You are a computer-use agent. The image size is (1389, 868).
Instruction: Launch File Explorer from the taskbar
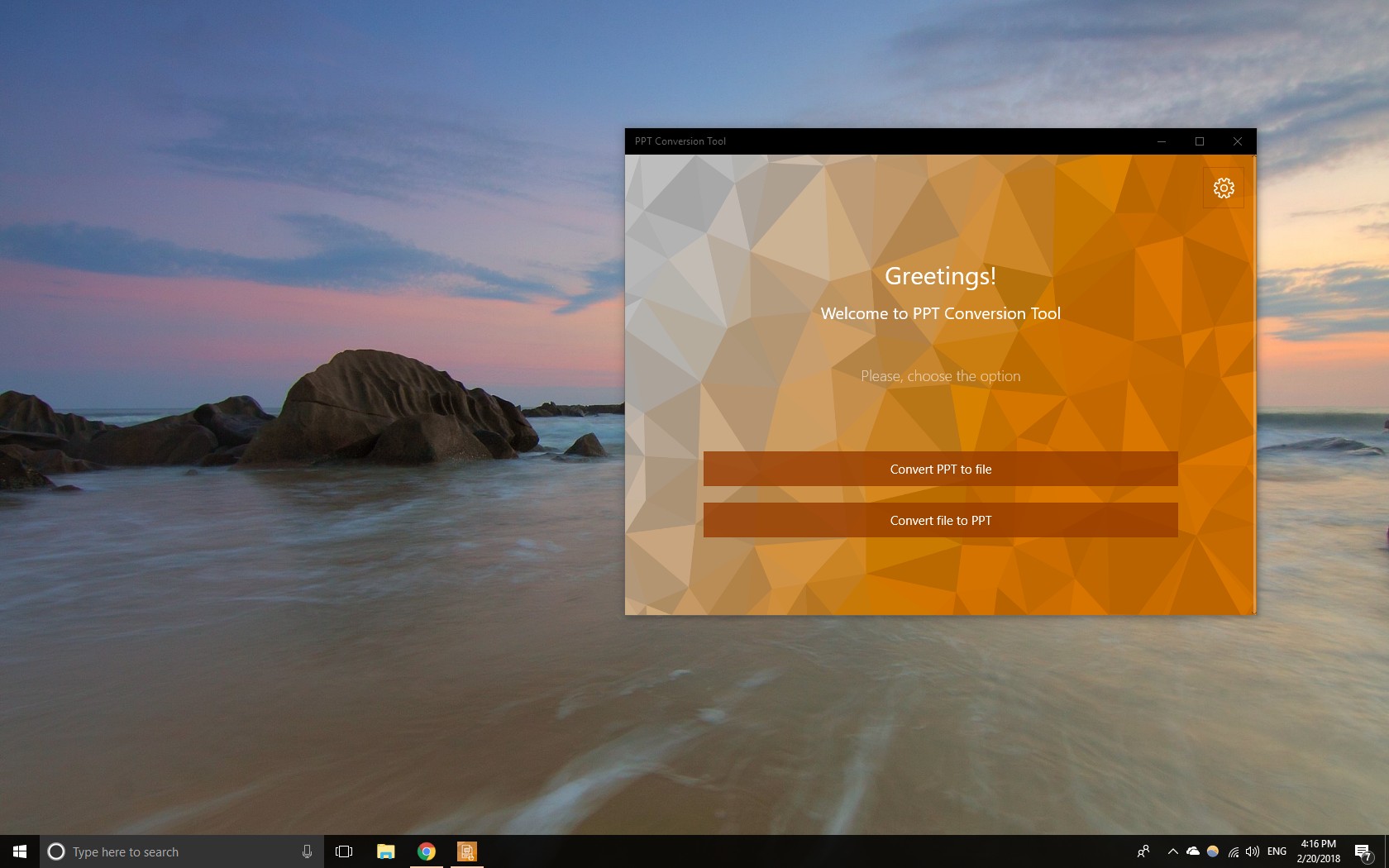[385, 851]
